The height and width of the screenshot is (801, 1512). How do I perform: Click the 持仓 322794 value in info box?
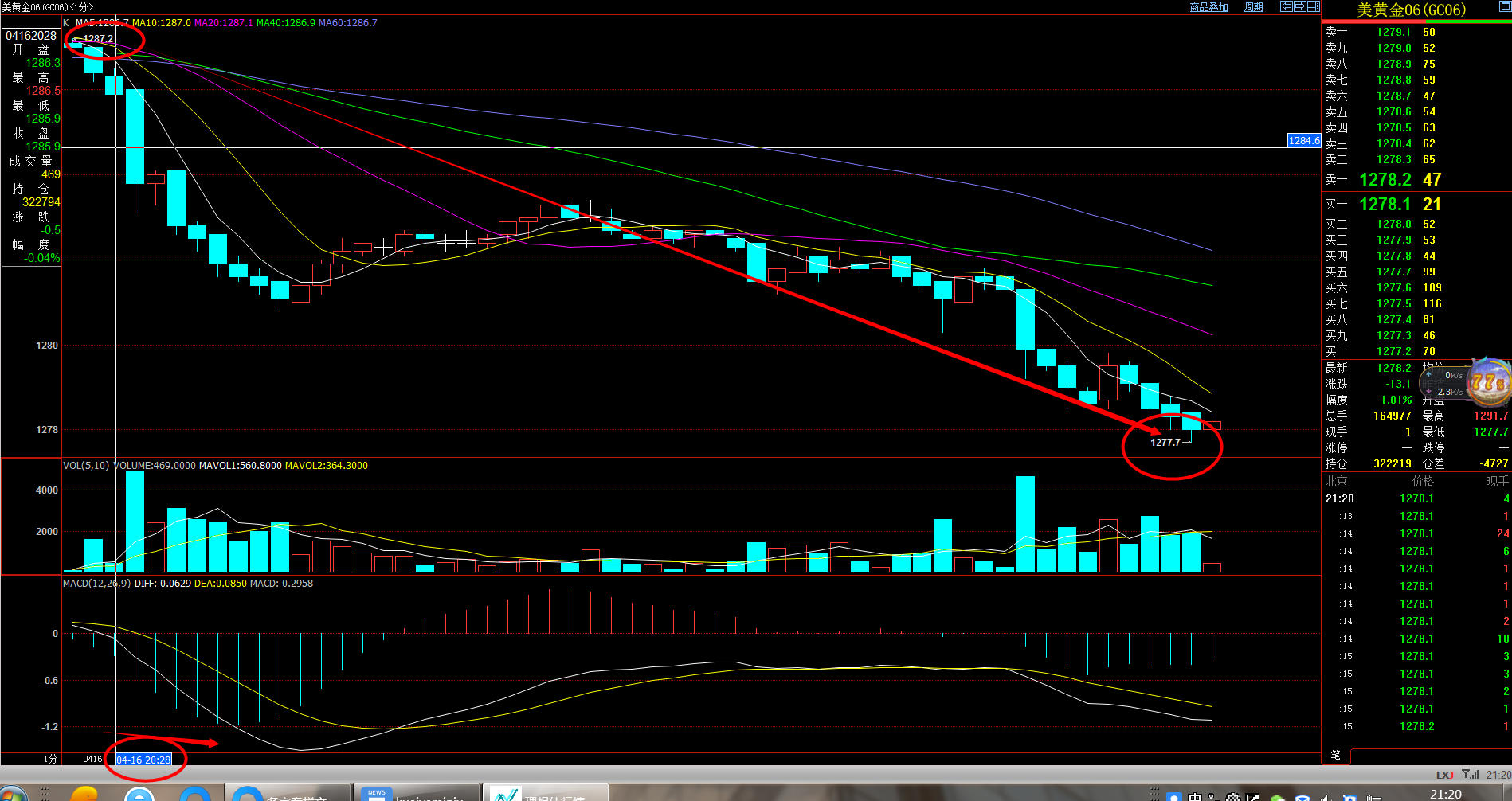41,203
